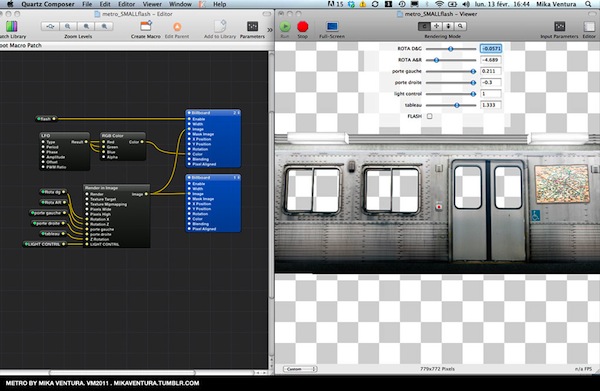
Task: Select the magnifier Rendering Mode button
Action: tap(460, 26)
